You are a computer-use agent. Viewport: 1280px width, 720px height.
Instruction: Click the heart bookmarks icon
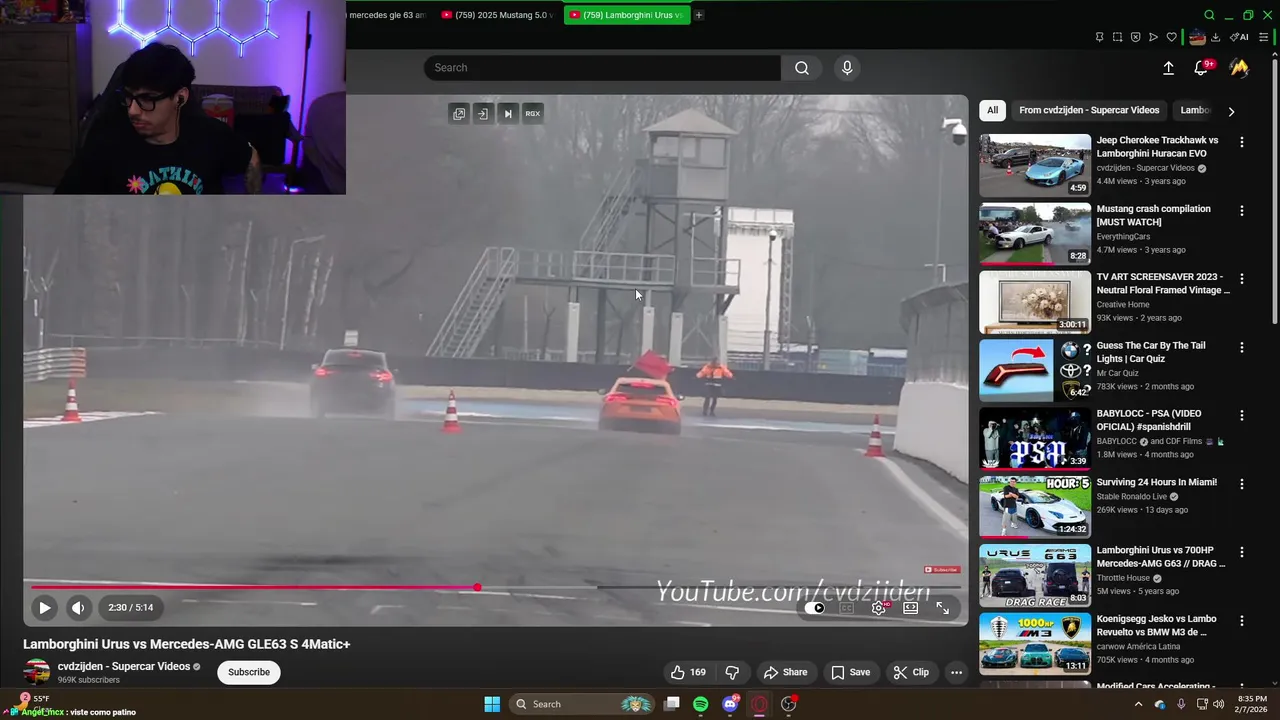point(1172,37)
